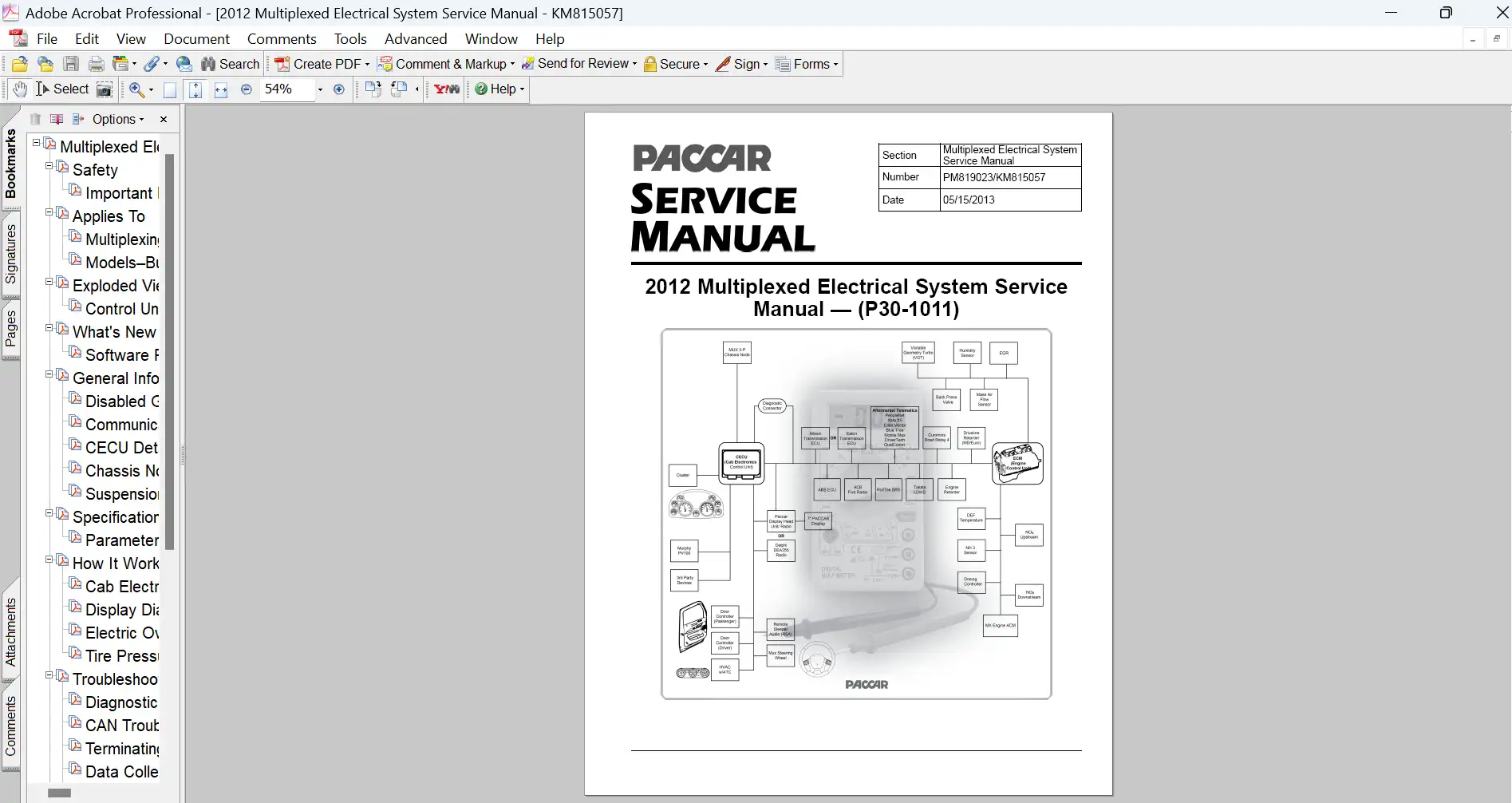The image size is (1512, 803).
Task: Click the Organizer icon in toolbar
Action: click(121, 64)
